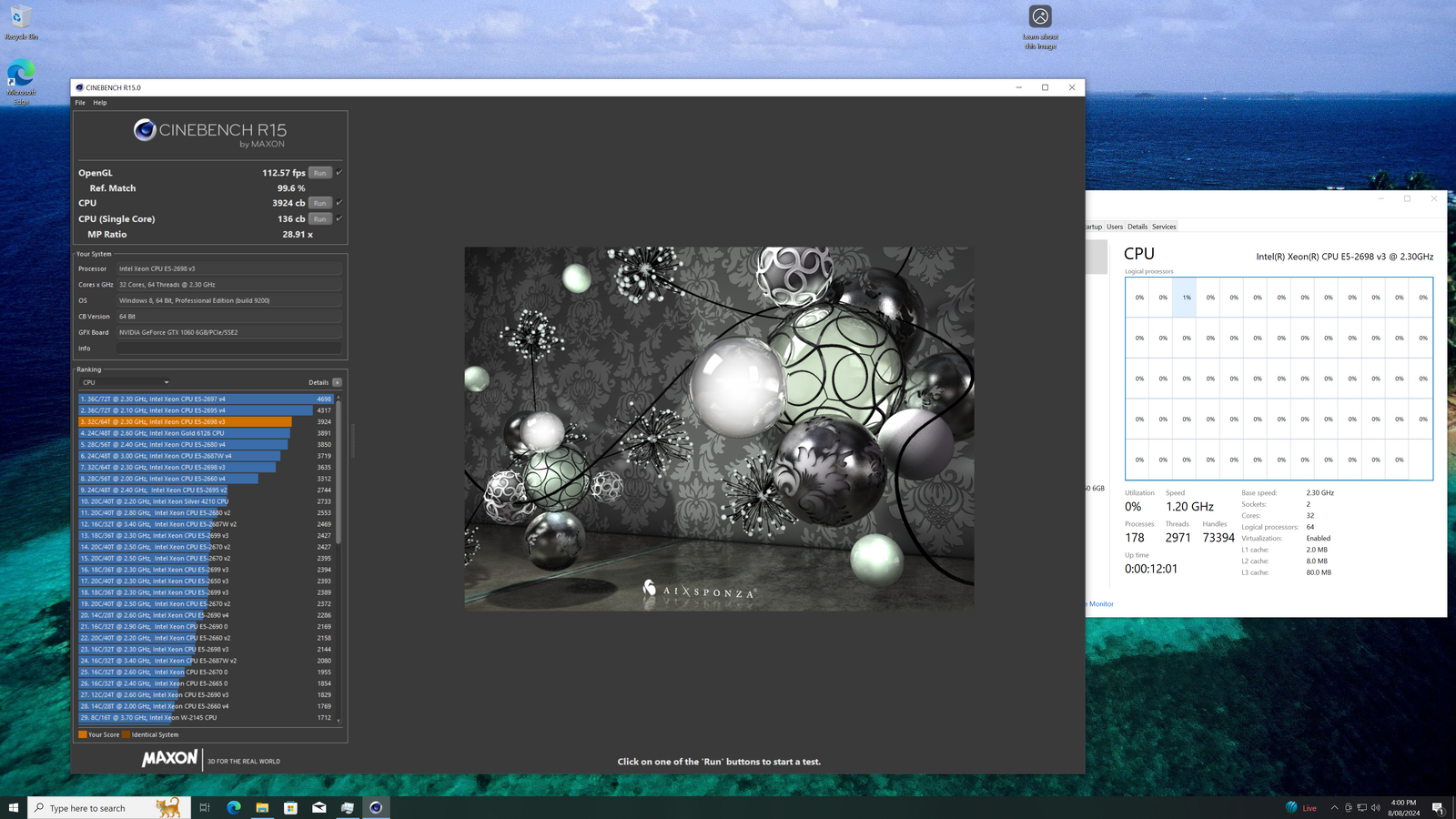Open the Live widget in taskbar
Viewport: 1456px width, 819px height.
(x=1301, y=808)
